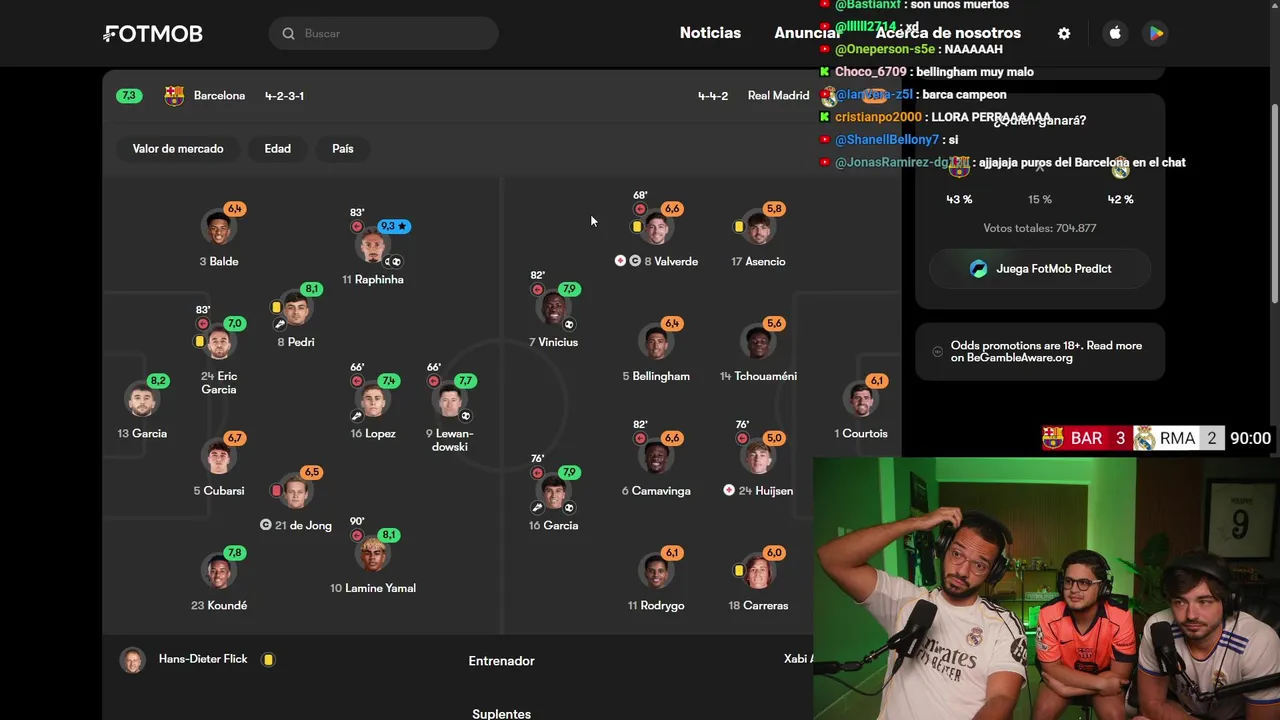Screen dimensions: 1280x720
Task: Vote Barcelona 43 % in poll
Action: click(959, 200)
